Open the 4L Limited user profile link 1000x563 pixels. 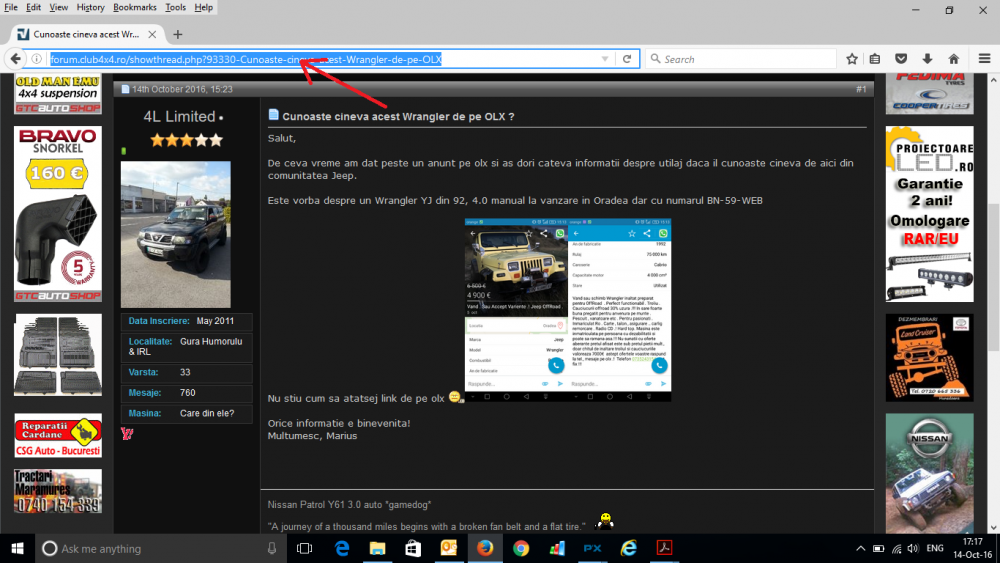tap(179, 117)
